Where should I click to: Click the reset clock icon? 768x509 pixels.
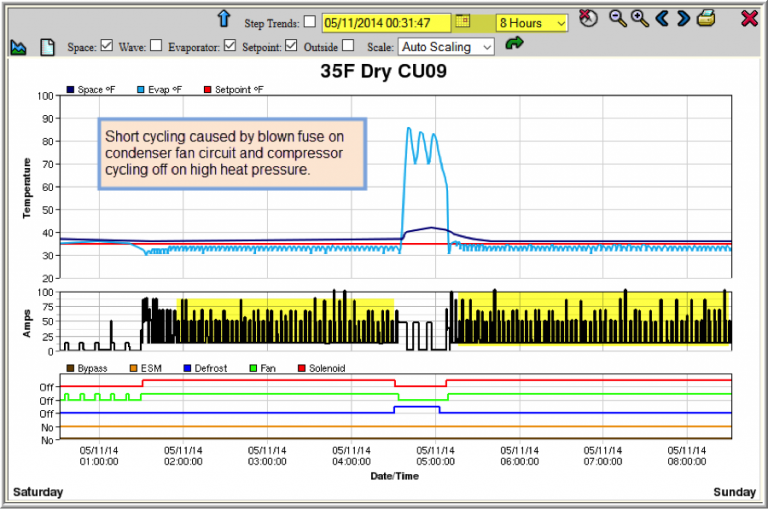click(x=588, y=18)
